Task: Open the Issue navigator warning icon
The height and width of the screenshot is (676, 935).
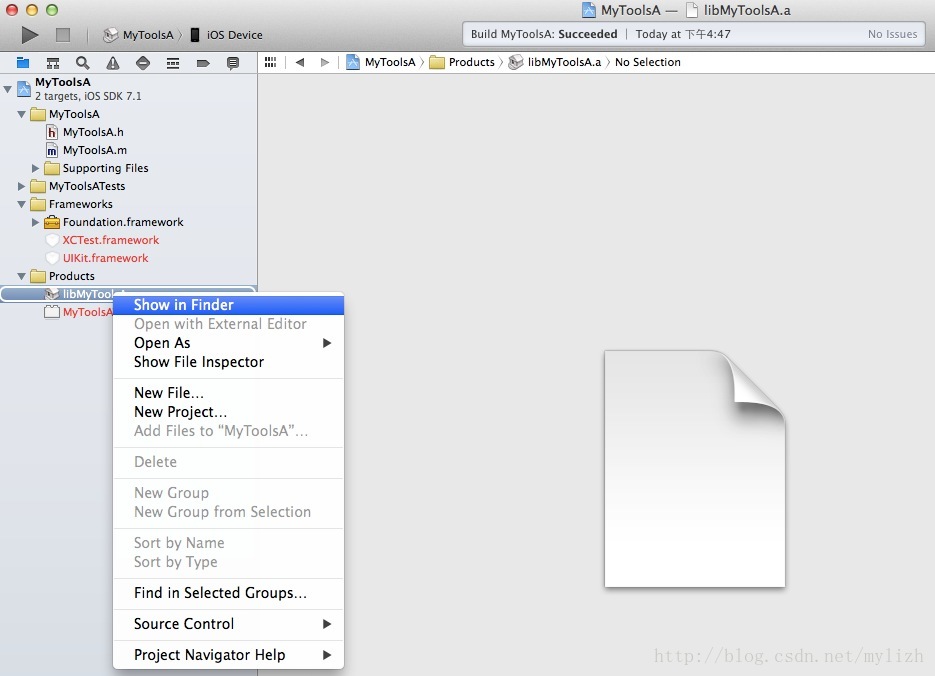Action: [x=113, y=63]
